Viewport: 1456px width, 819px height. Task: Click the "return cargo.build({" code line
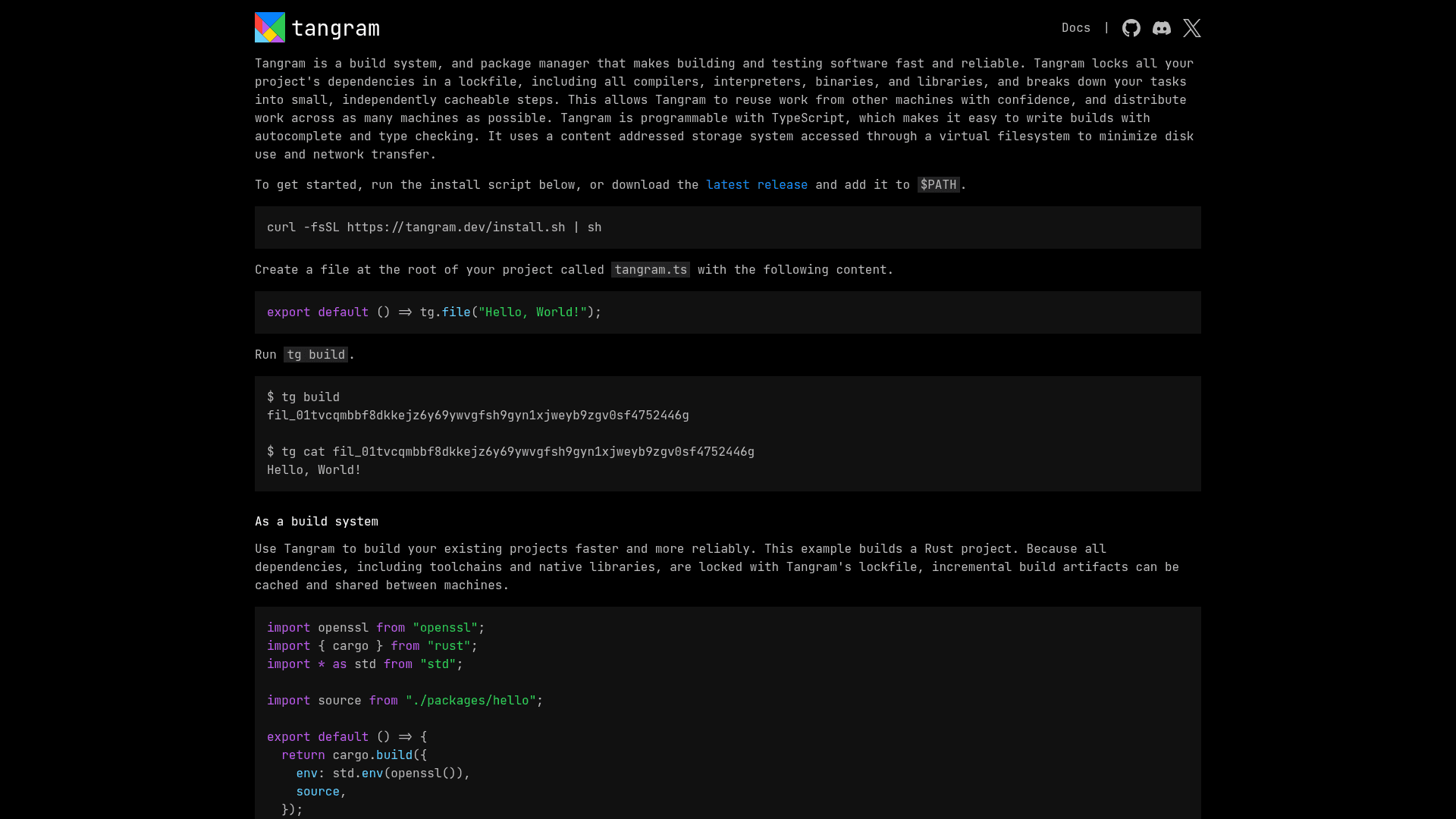click(x=354, y=755)
